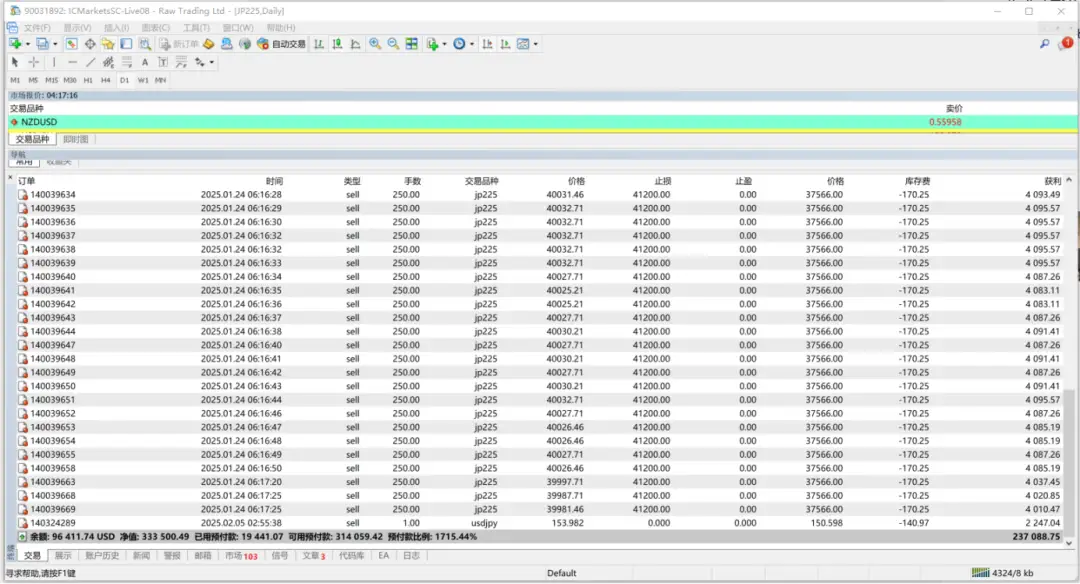The image size is (1080, 584).
Task: Expand the Periods dropdown arrow
Action: tap(472, 44)
